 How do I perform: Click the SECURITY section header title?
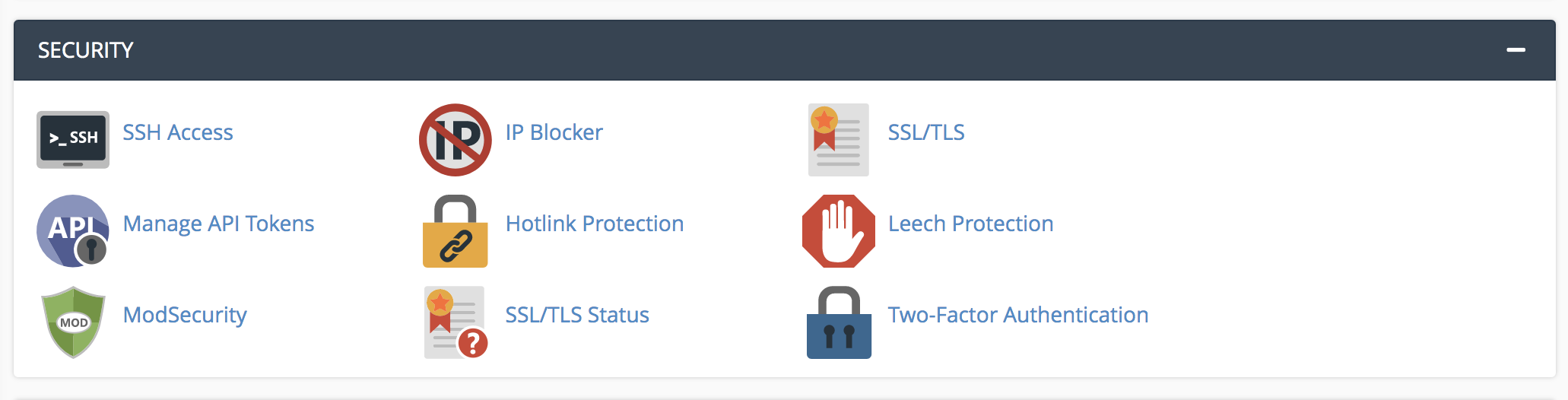(86, 50)
